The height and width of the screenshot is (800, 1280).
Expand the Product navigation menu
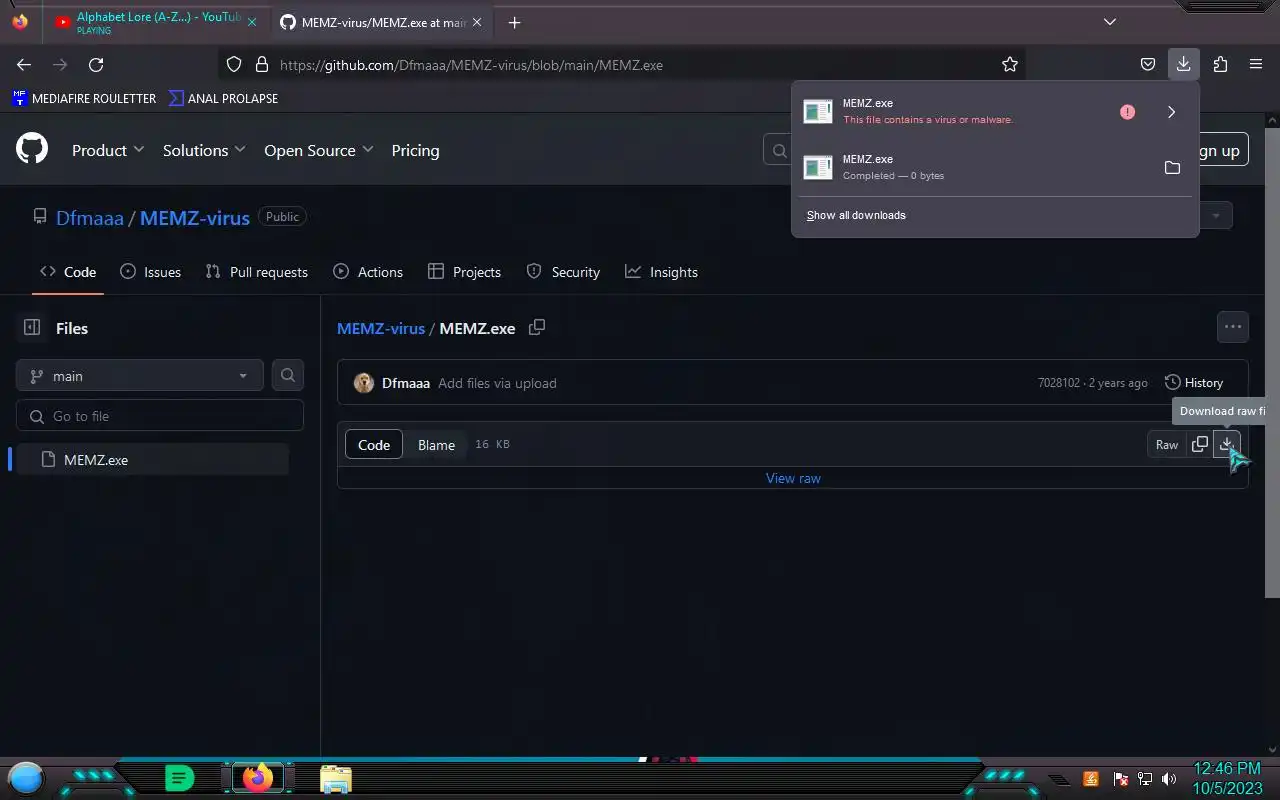pyautogui.click(x=108, y=150)
